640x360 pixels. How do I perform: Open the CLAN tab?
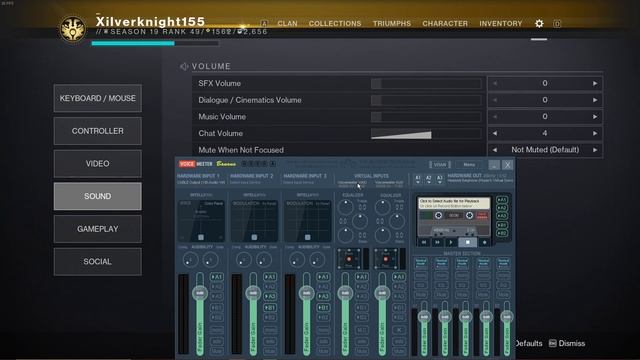pos(287,24)
